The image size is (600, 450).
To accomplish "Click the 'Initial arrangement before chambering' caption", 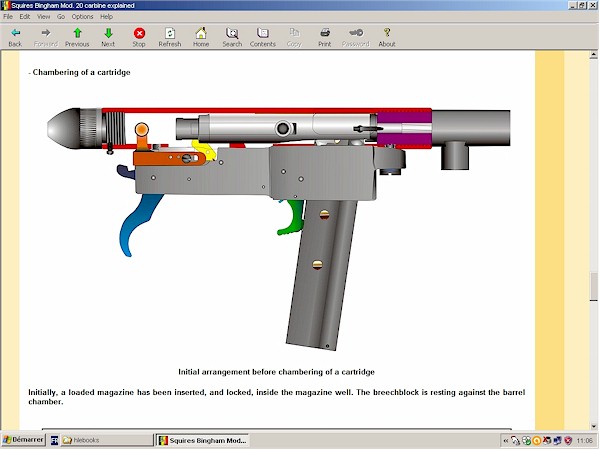I will (276, 372).
